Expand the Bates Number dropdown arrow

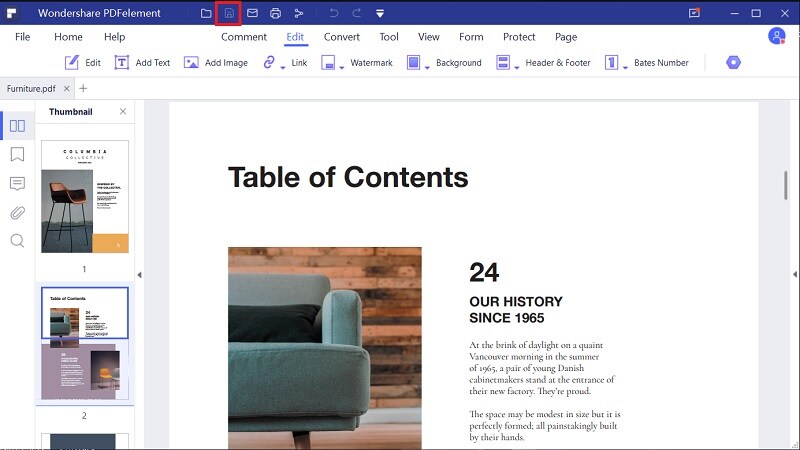tap(625, 67)
